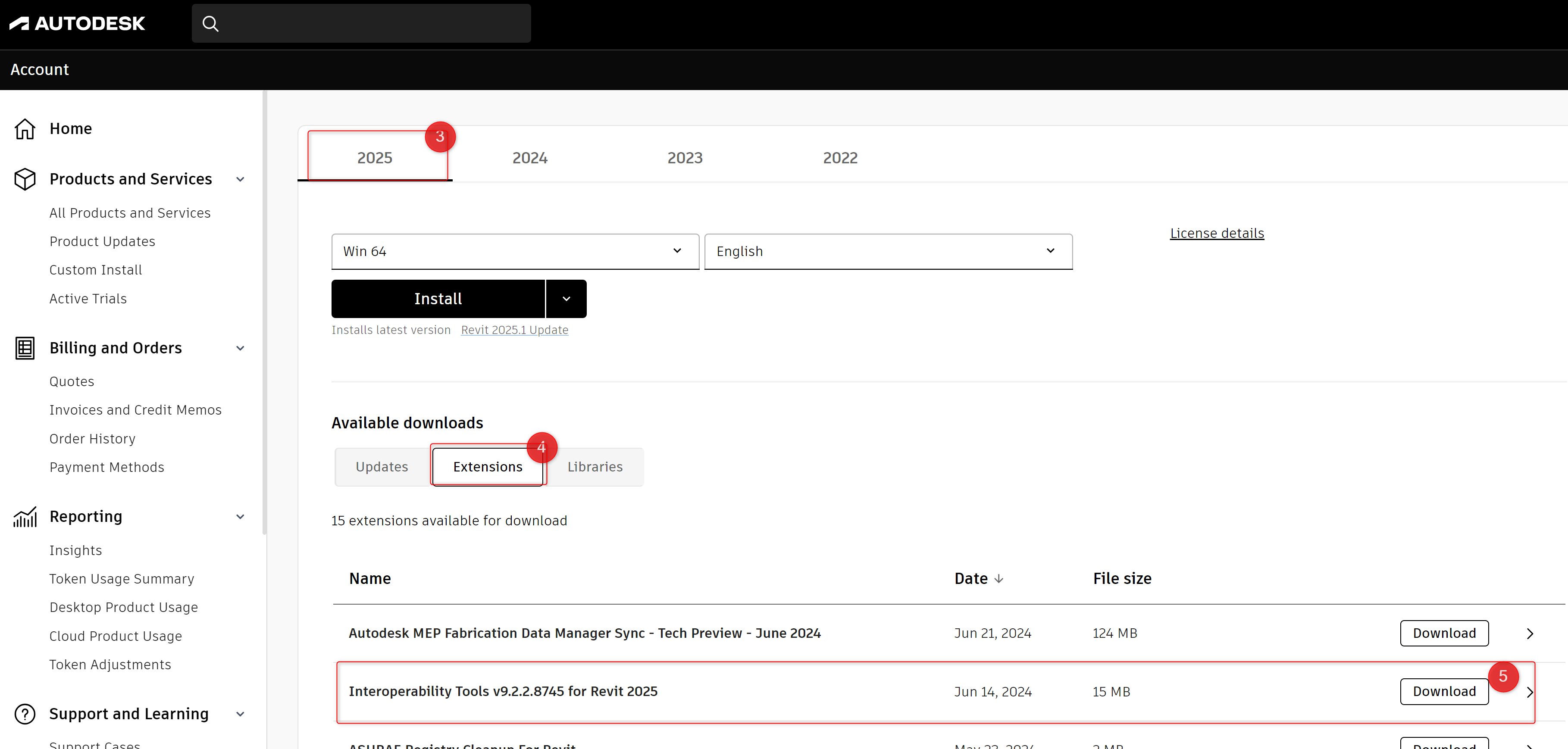Click the Autodesk logo
The height and width of the screenshot is (749, 1568).
click(77, 23)
